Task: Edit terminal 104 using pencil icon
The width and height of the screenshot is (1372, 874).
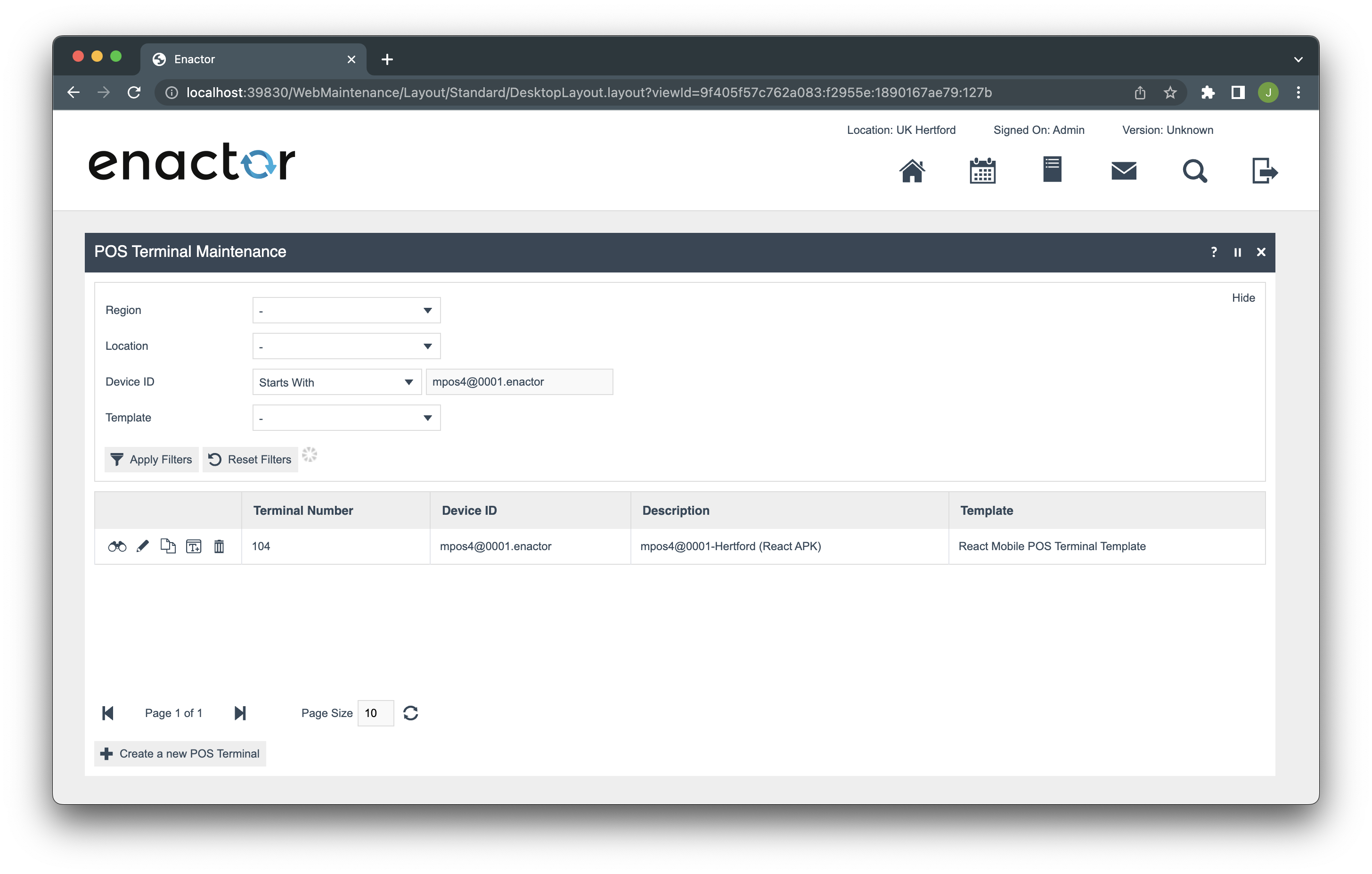Action: coord(142,546)
